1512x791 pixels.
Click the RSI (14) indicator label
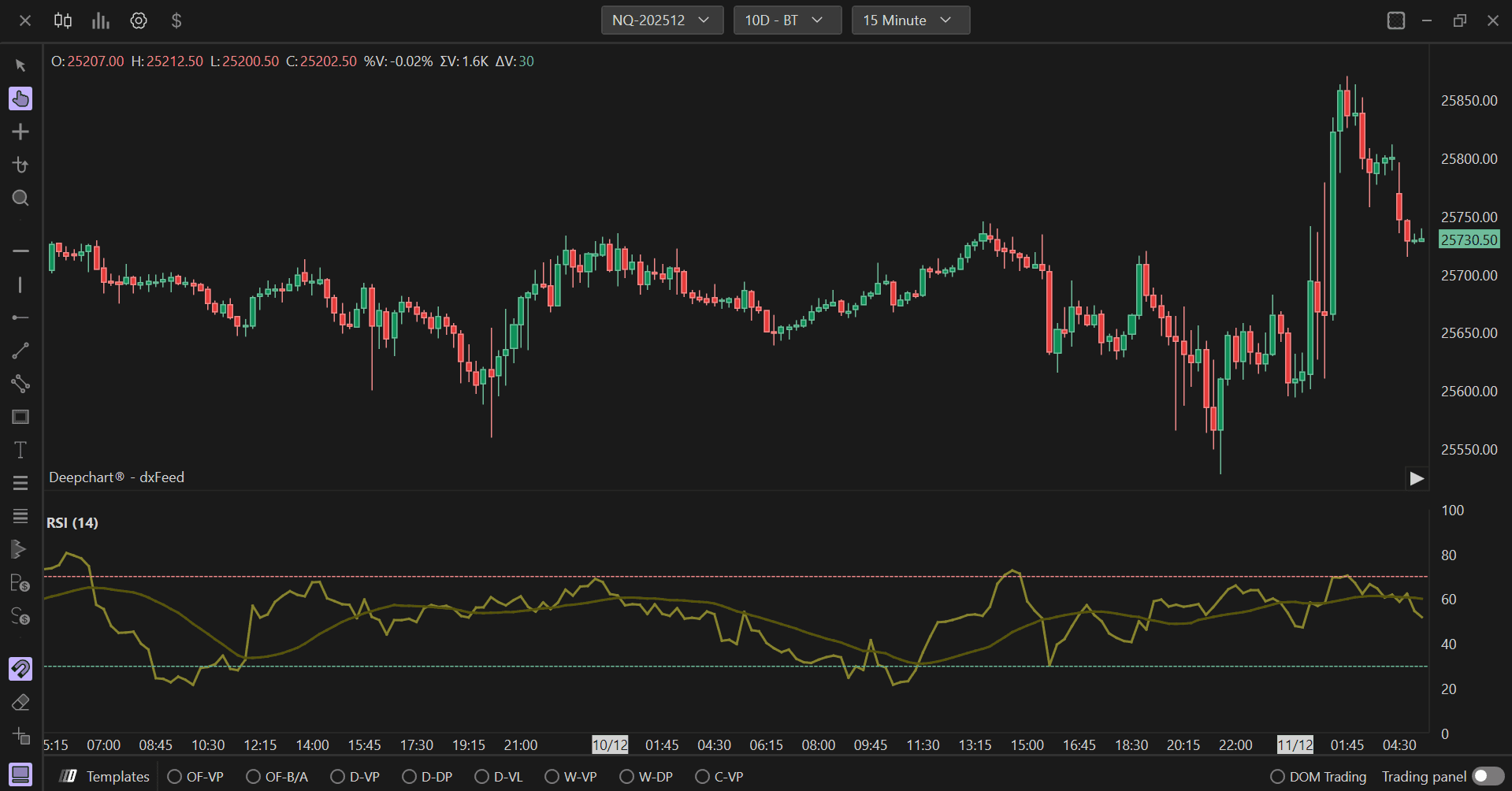pos(72,523)
